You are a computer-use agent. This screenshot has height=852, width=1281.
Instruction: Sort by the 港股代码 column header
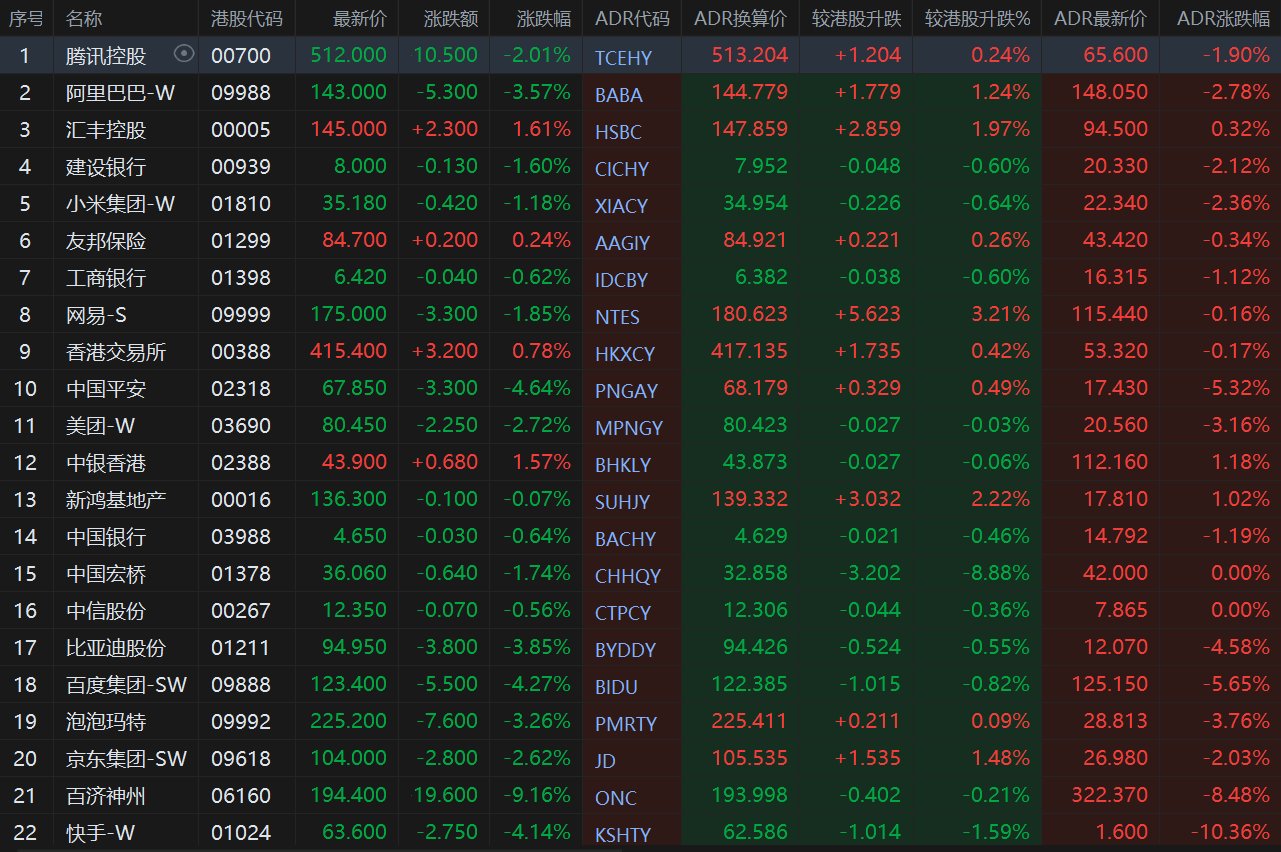(x=247, y=19)
